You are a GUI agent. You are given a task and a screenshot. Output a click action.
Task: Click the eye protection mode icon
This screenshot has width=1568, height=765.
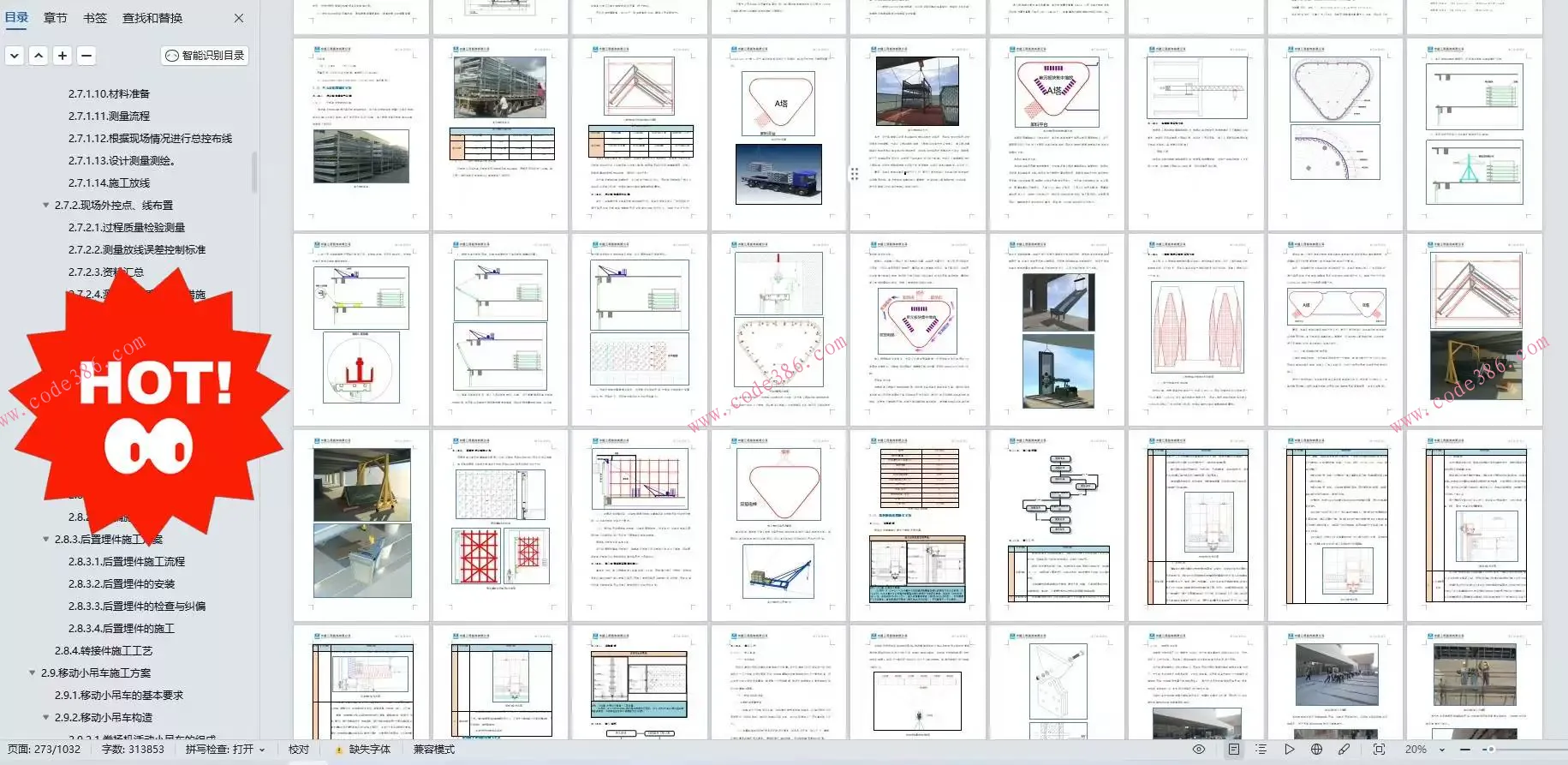[1199, 750]
